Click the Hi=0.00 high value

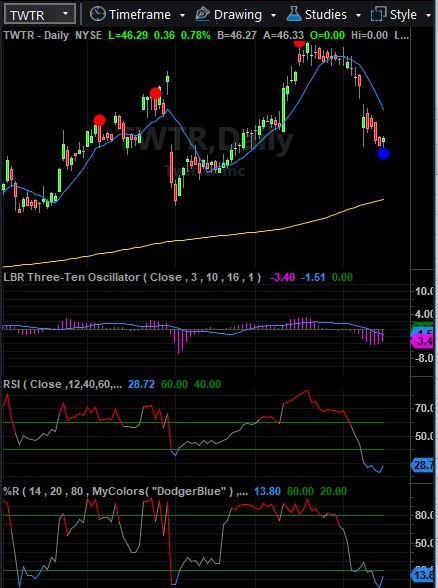point(369,35)
